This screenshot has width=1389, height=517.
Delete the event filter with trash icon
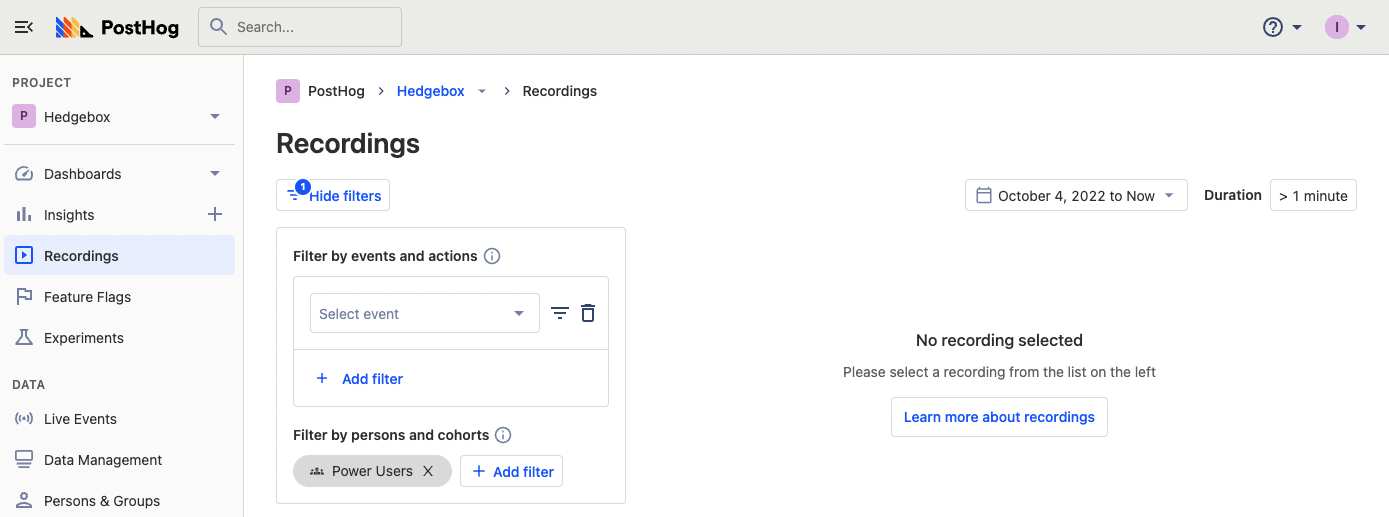[588, 313]
